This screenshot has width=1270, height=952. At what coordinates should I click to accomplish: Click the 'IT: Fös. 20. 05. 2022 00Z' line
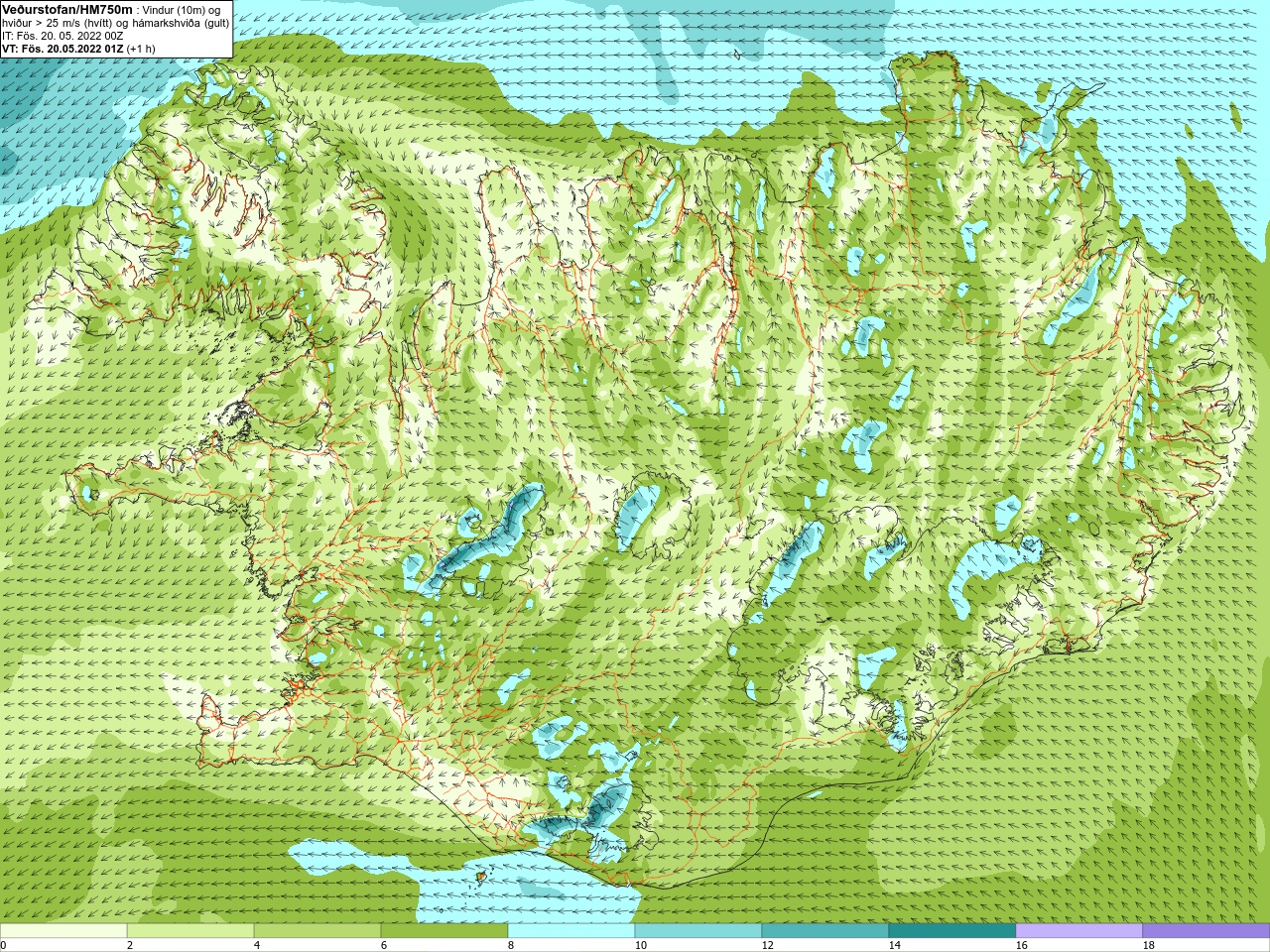(x=63, y=36)
